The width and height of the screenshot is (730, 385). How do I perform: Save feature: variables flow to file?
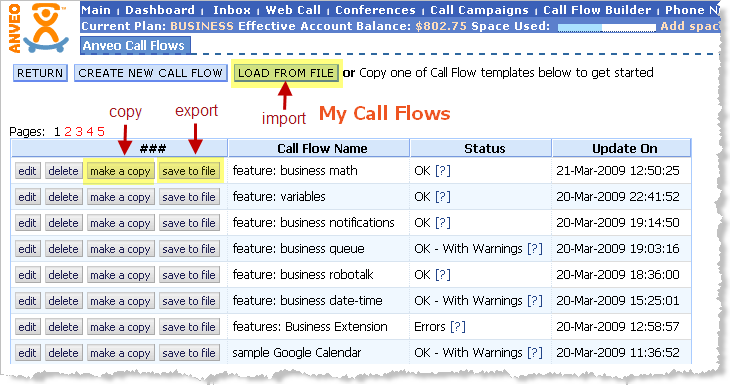[x=189, y=197]
